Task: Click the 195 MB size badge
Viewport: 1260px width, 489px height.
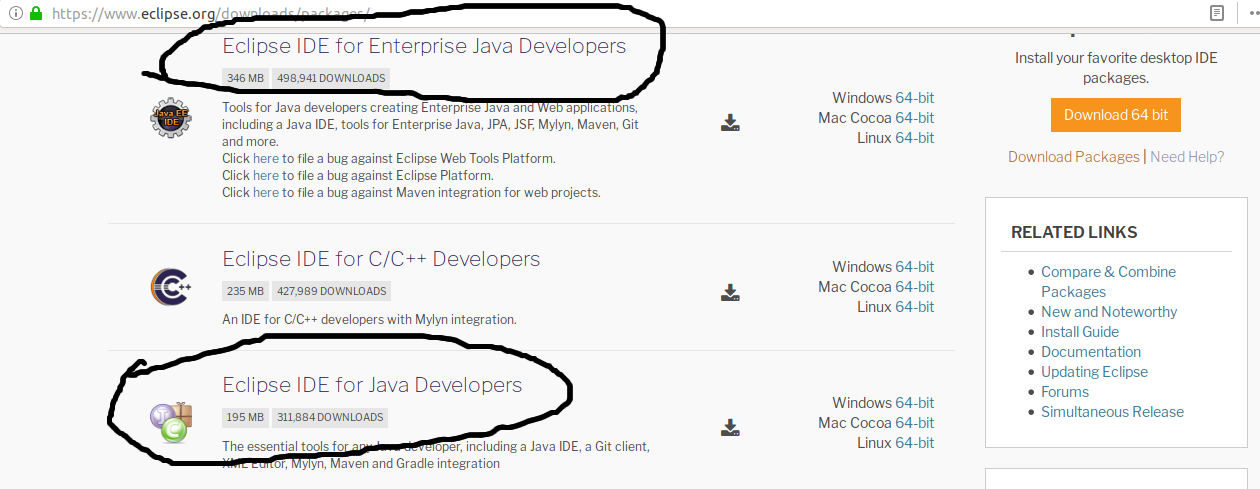Action: point(245,417)
